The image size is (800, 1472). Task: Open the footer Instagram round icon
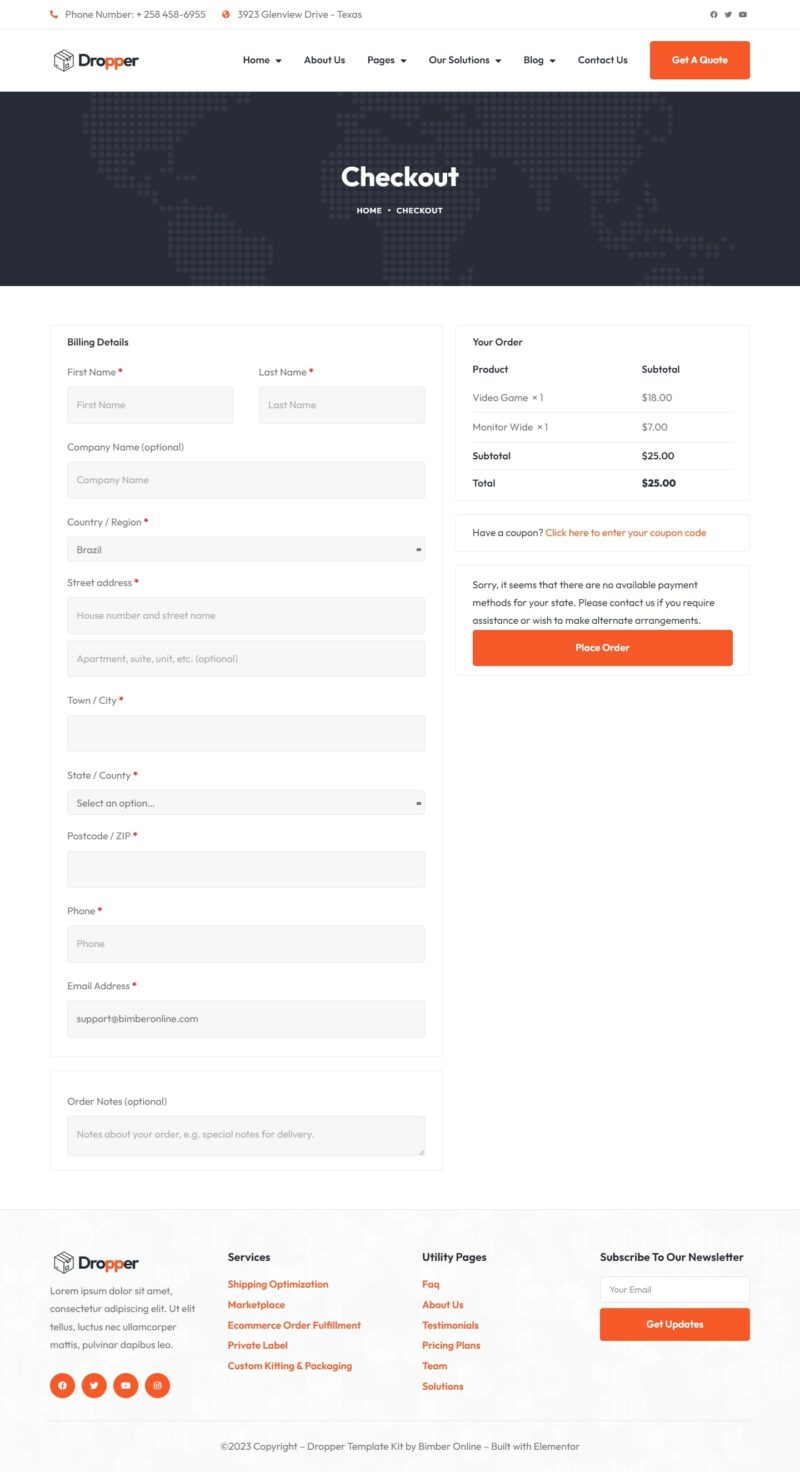pyautogui.click(x=157, y=1385)
